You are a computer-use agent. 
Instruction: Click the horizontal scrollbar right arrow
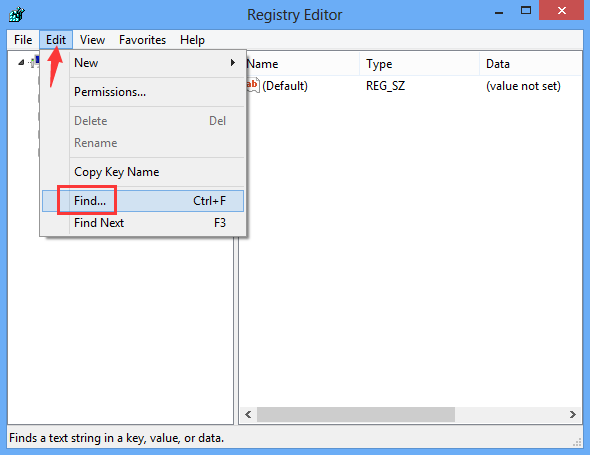point(572,414)
